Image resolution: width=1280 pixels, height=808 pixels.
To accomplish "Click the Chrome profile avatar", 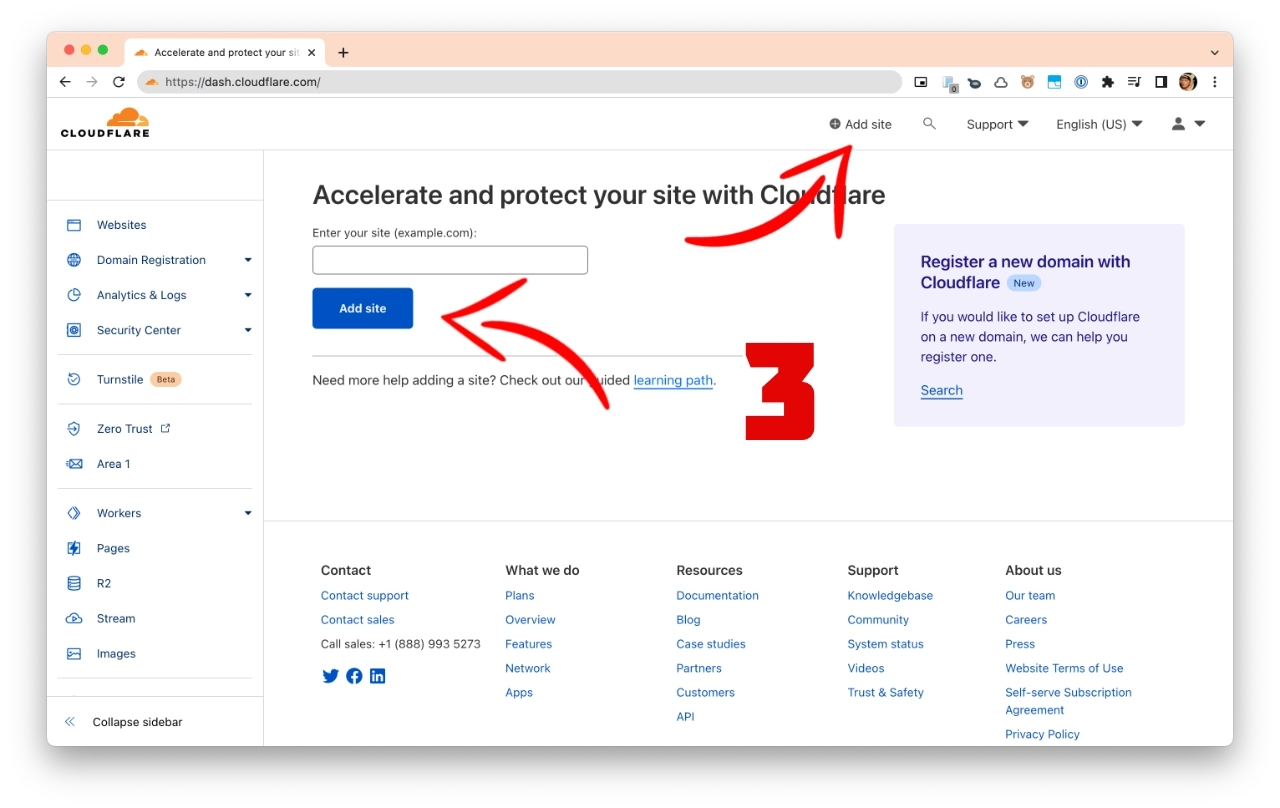I will coord(1188,82).
